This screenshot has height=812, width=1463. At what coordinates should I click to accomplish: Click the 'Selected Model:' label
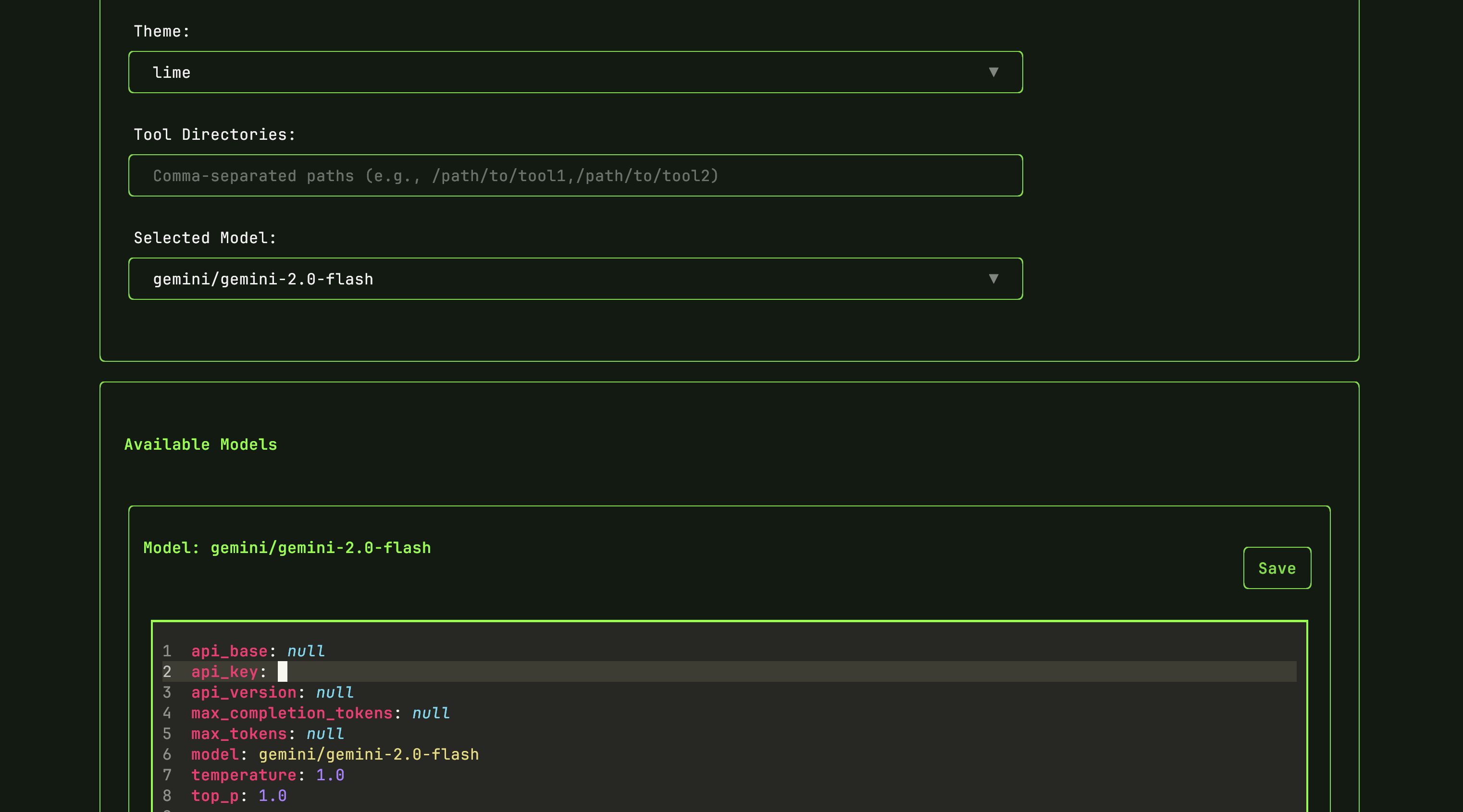coord(205,238)
